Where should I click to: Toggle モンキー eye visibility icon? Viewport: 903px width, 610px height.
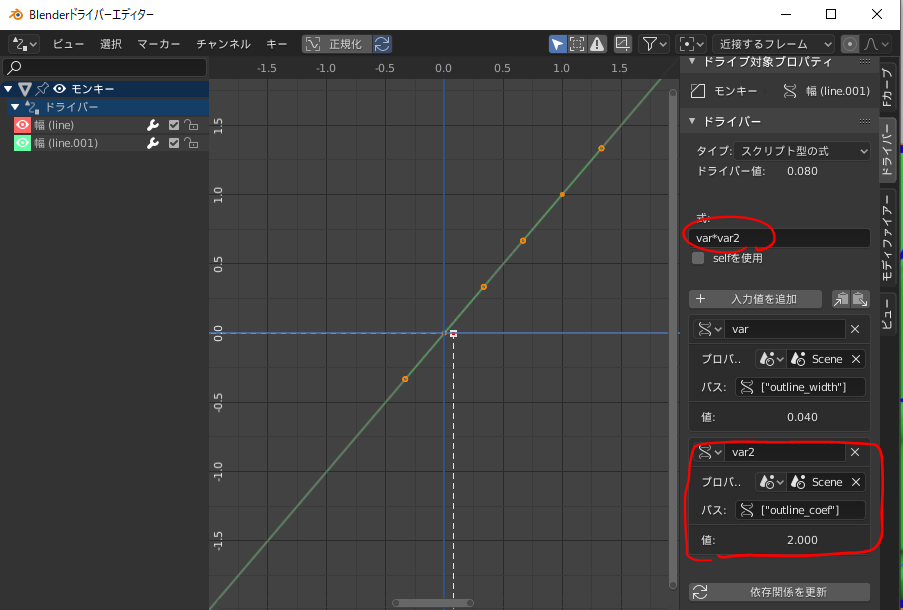click(x=59, y=89)
